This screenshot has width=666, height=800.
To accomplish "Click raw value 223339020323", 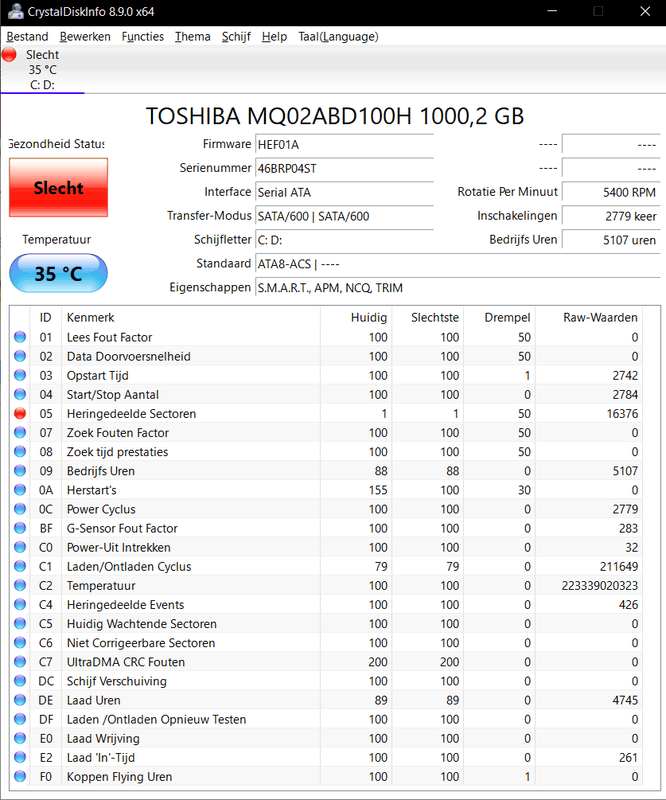I will click(600, 586).
